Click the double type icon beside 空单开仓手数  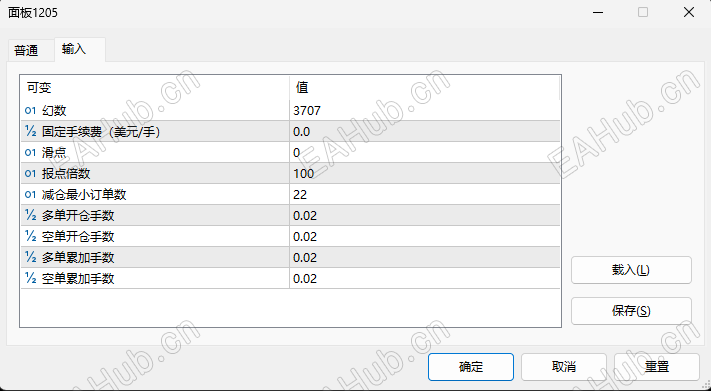(x=30, y=236)
